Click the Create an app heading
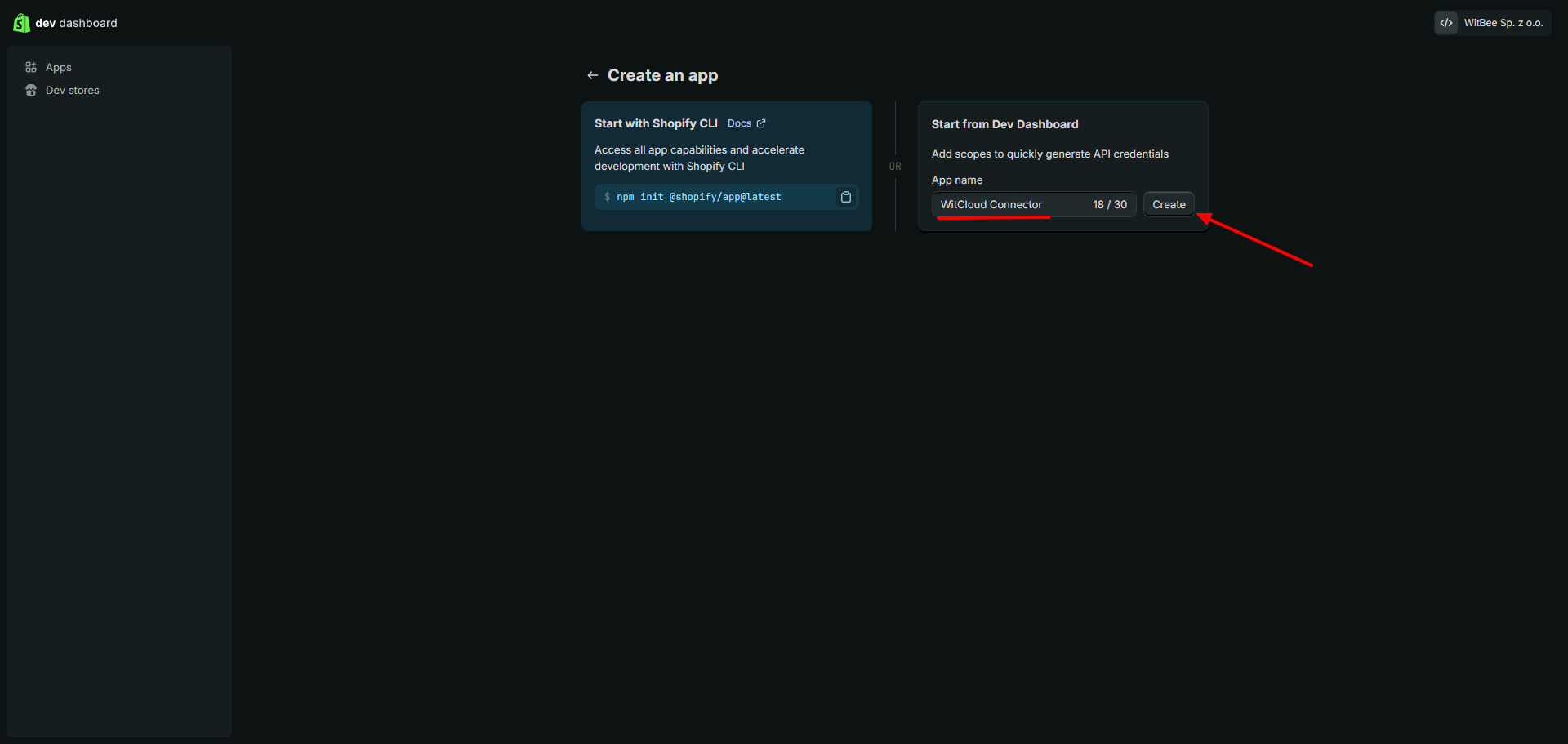The width and height of the screenshot is (1568, 744). (x=663, y=75)
